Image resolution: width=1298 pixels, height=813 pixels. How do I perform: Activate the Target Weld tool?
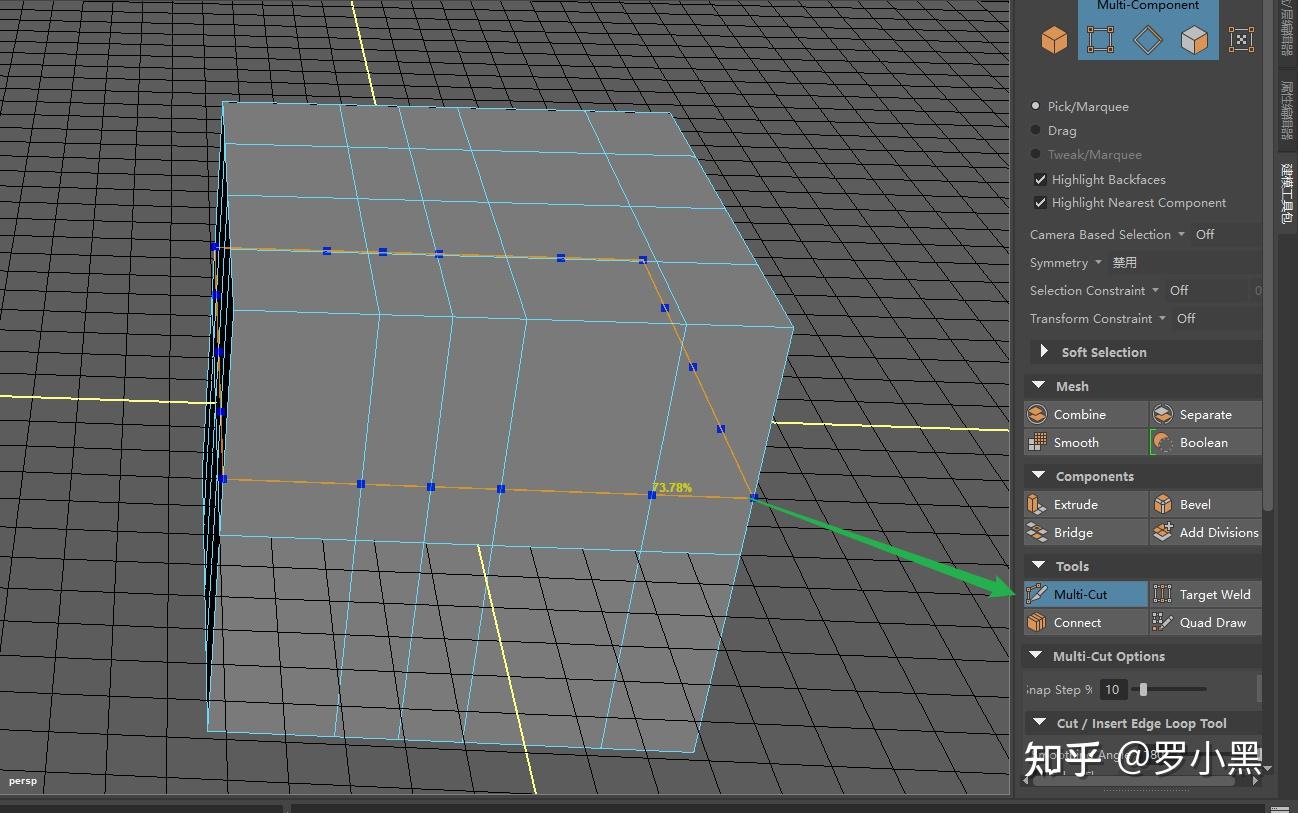[1206, 594]
